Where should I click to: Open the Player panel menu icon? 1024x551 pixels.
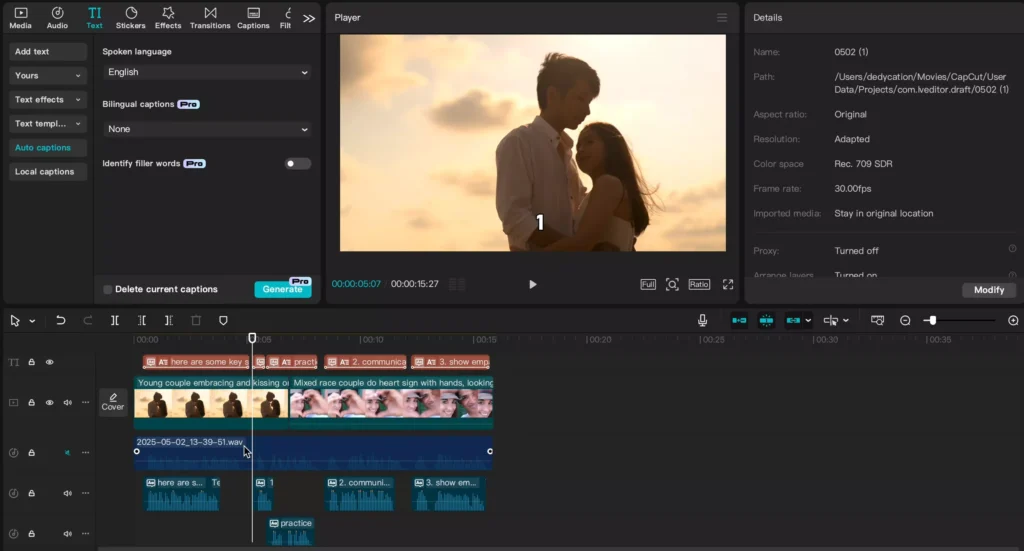click(722, 18)
